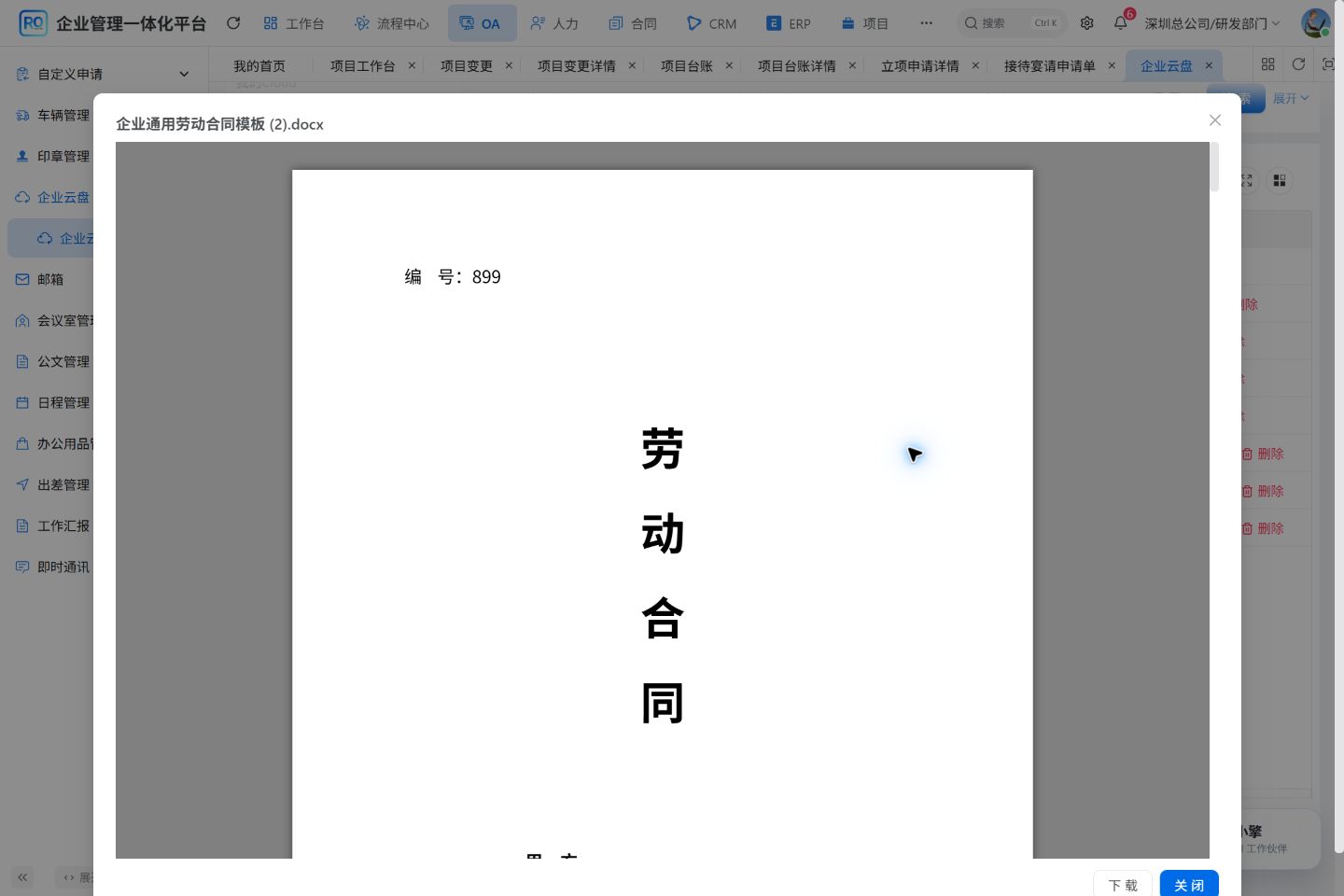Open the 合同 module
Viewport: 1344px width, 896px height.
(x=633, y=23)
